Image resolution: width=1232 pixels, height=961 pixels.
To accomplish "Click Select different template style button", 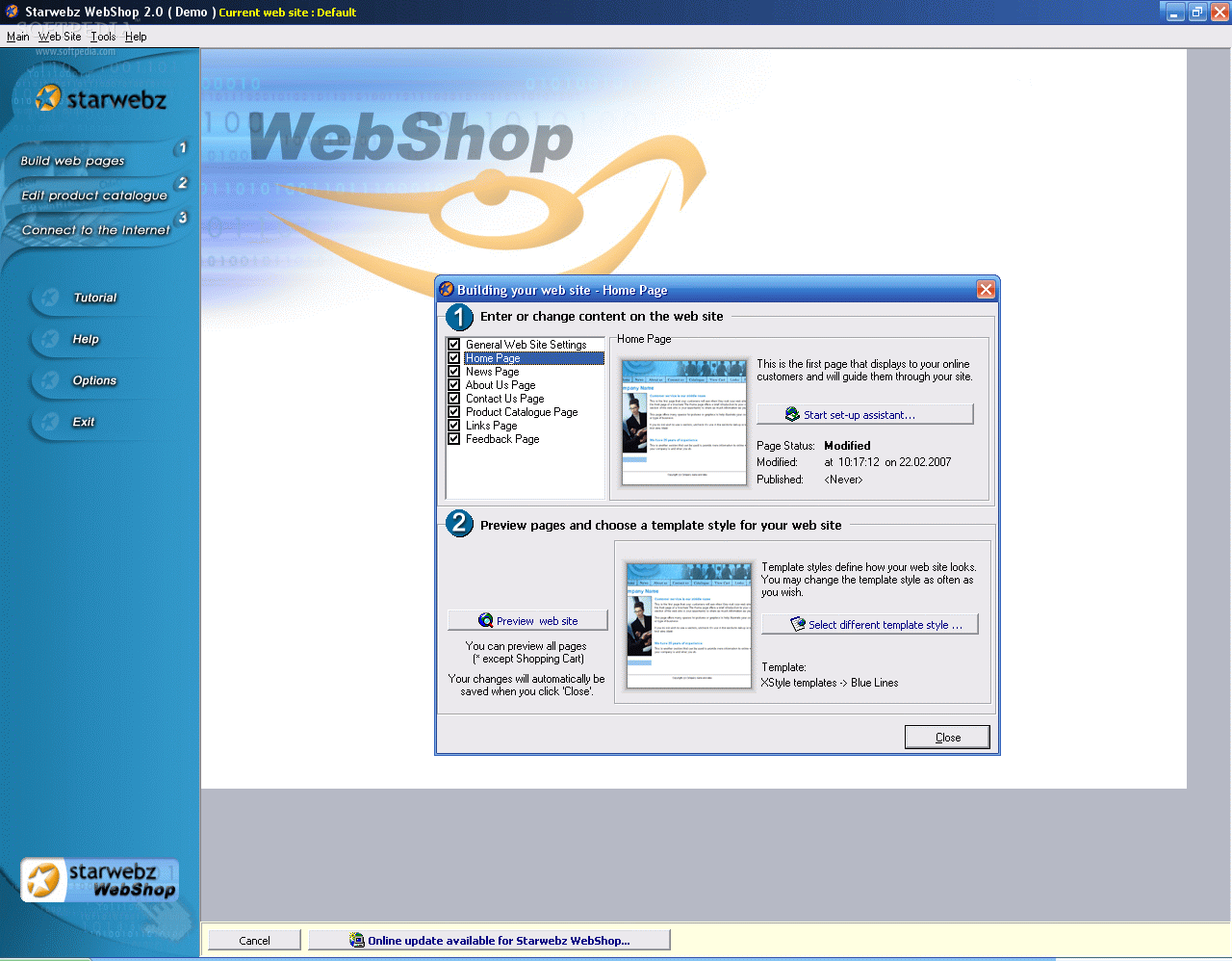I will point(869,624).
